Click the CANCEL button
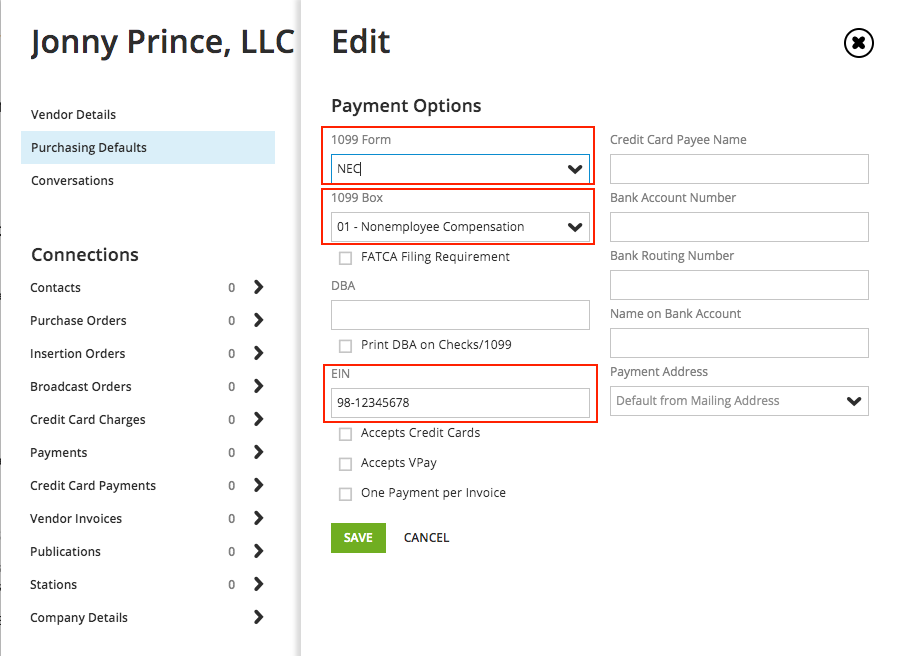The height and width of the screenshot is (656, 900). 426,538
